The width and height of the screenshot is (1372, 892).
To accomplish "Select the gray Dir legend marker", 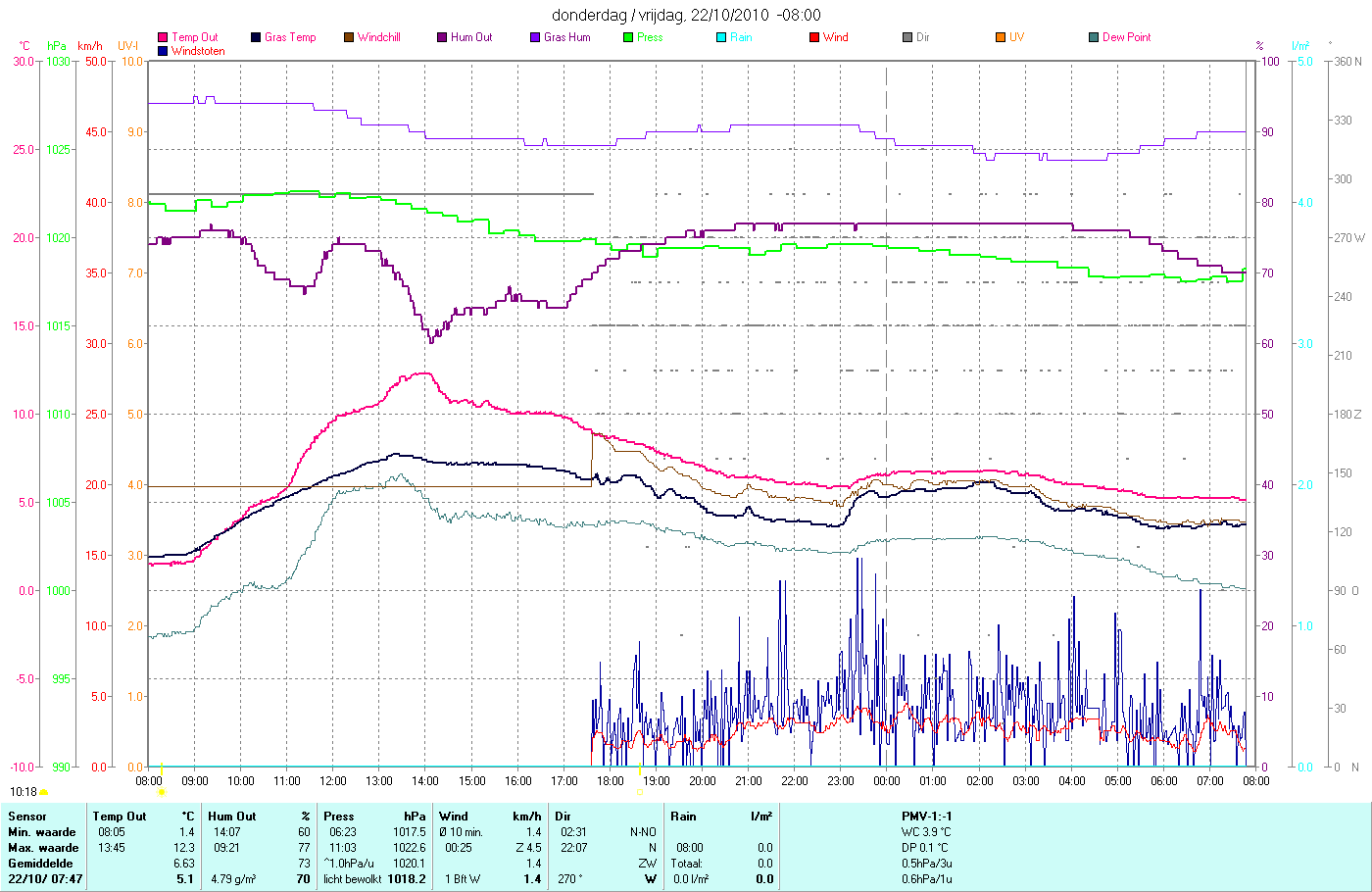I will 907,37.
